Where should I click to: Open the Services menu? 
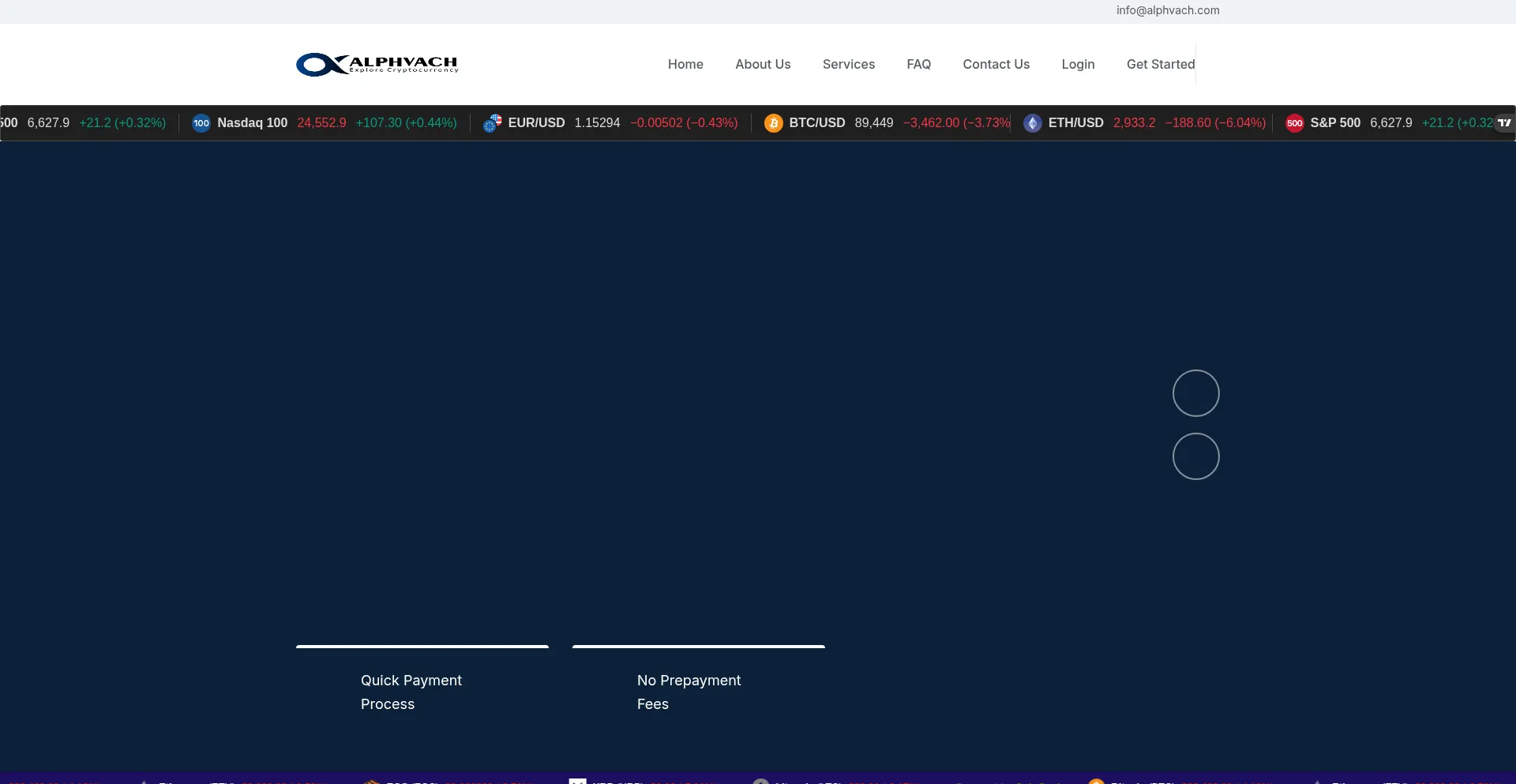(x=849, y=64)
